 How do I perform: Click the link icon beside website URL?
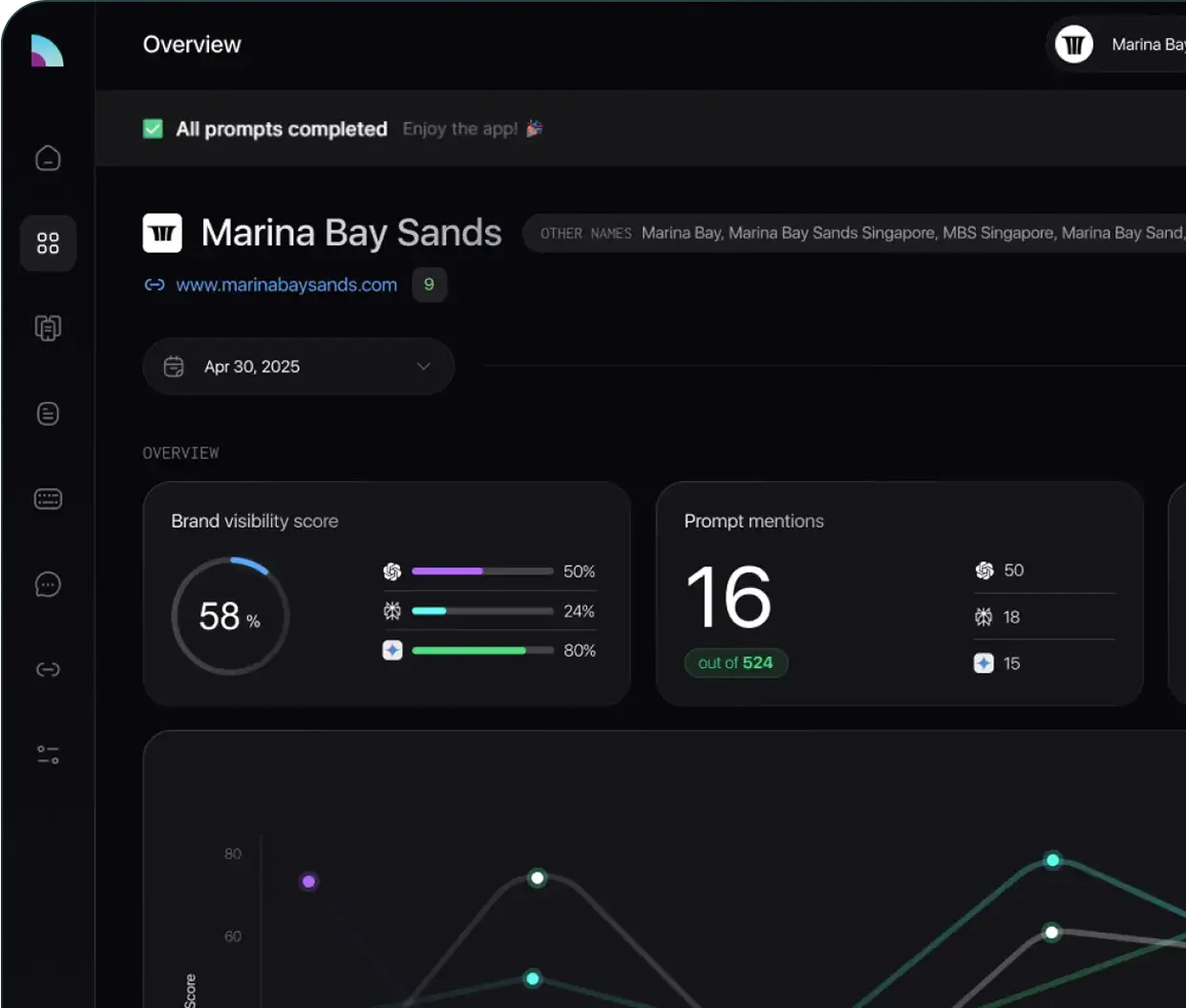[154, 284]
